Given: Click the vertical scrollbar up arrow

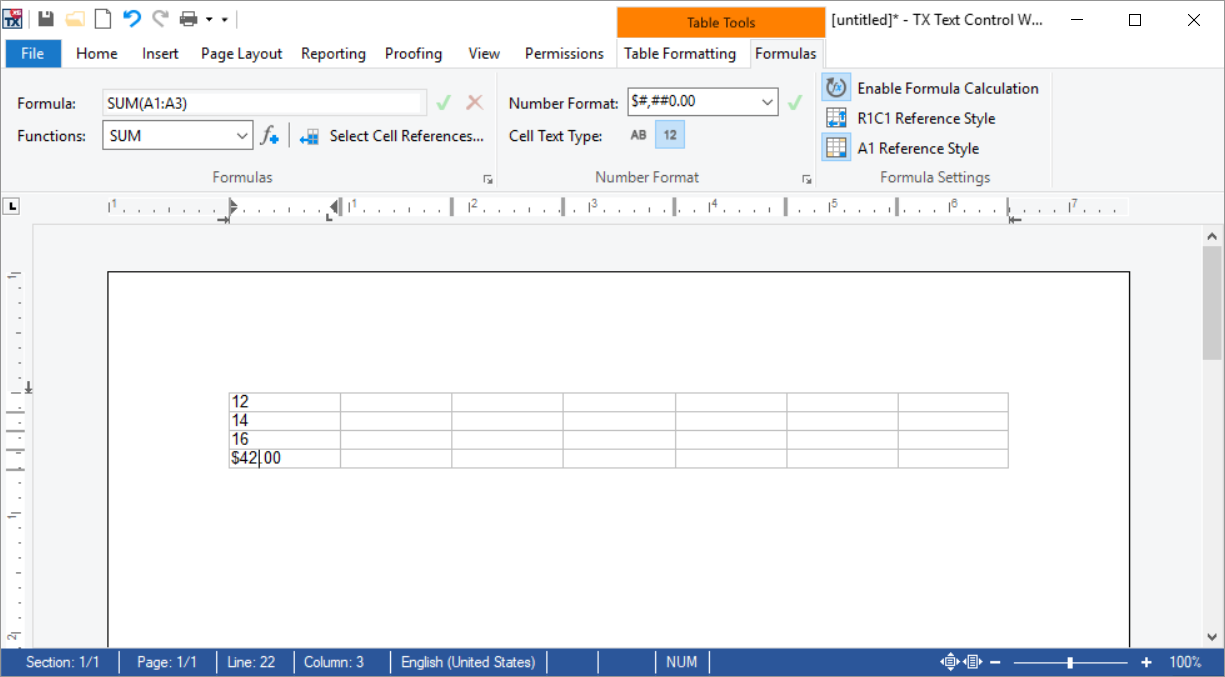Looking at the screenshot, I should (1213, 237).
